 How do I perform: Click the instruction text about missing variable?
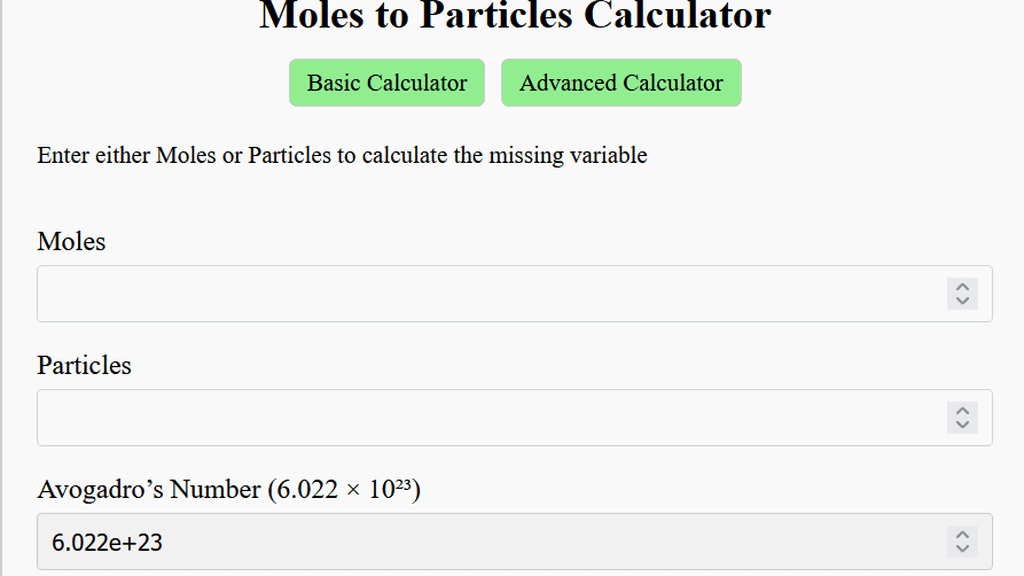pos(342,155)
